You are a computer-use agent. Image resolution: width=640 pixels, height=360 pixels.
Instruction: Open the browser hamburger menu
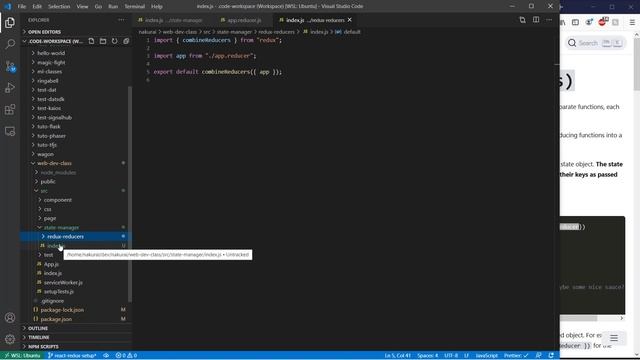632,22
